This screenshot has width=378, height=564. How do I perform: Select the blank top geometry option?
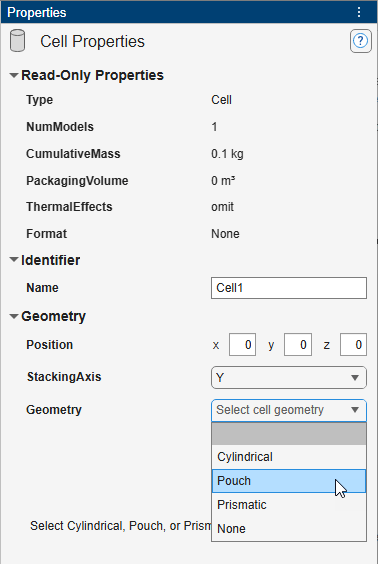tap(289, 434)
